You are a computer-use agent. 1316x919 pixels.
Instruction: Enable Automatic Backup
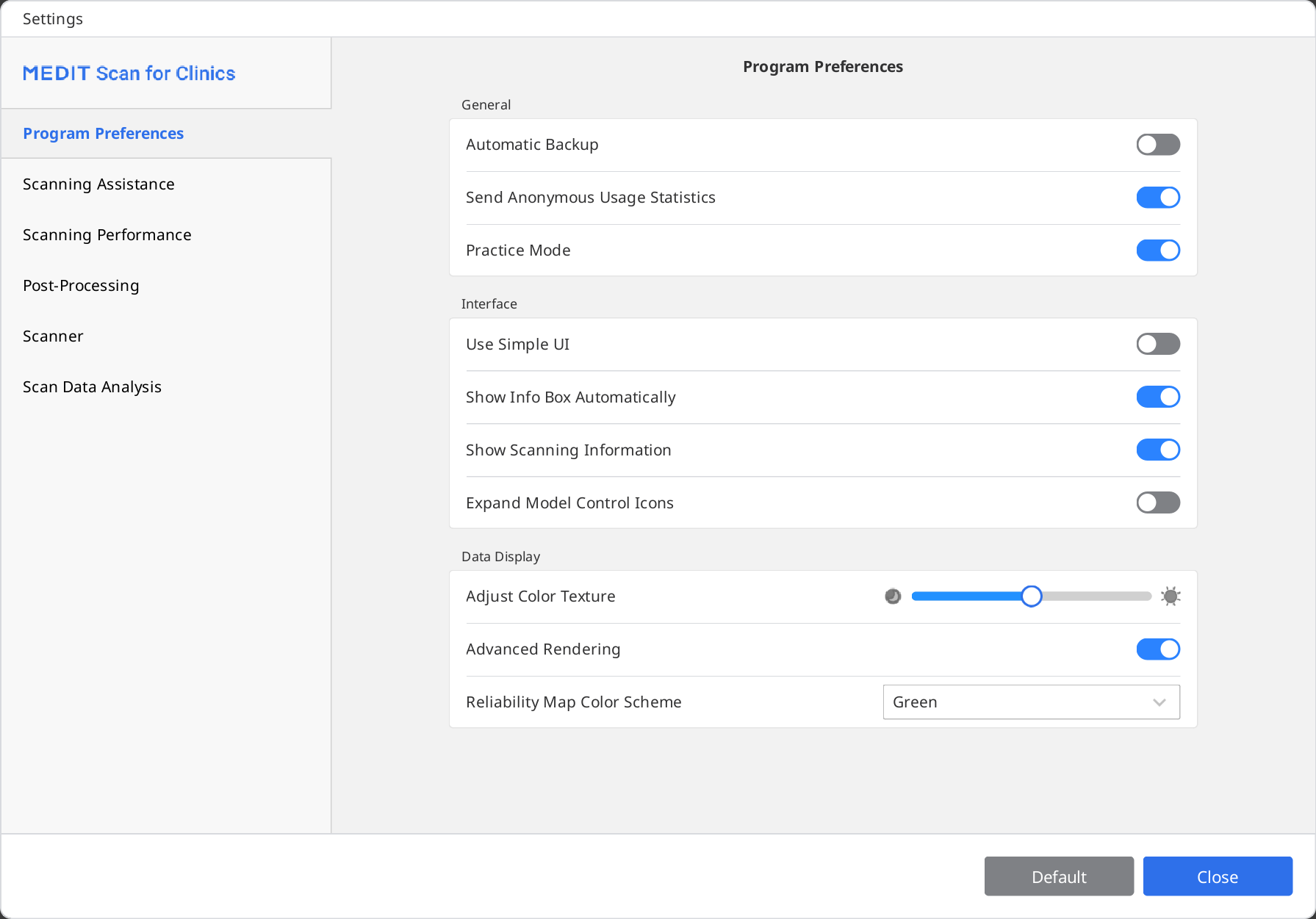point(1158,144)
